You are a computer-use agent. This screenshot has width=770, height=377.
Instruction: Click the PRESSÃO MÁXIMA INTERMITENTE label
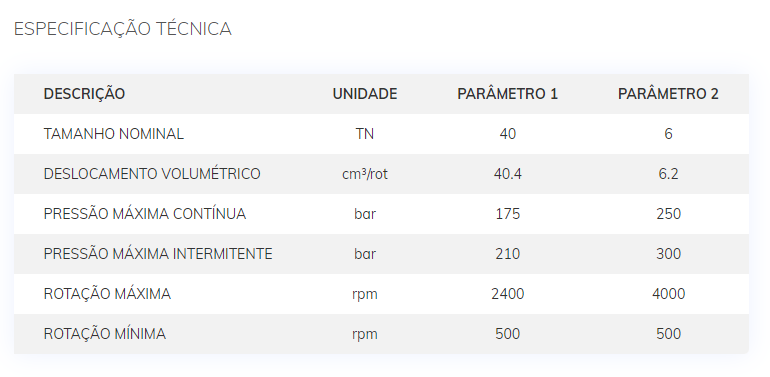pyautogui.click(x=158, y=254)
